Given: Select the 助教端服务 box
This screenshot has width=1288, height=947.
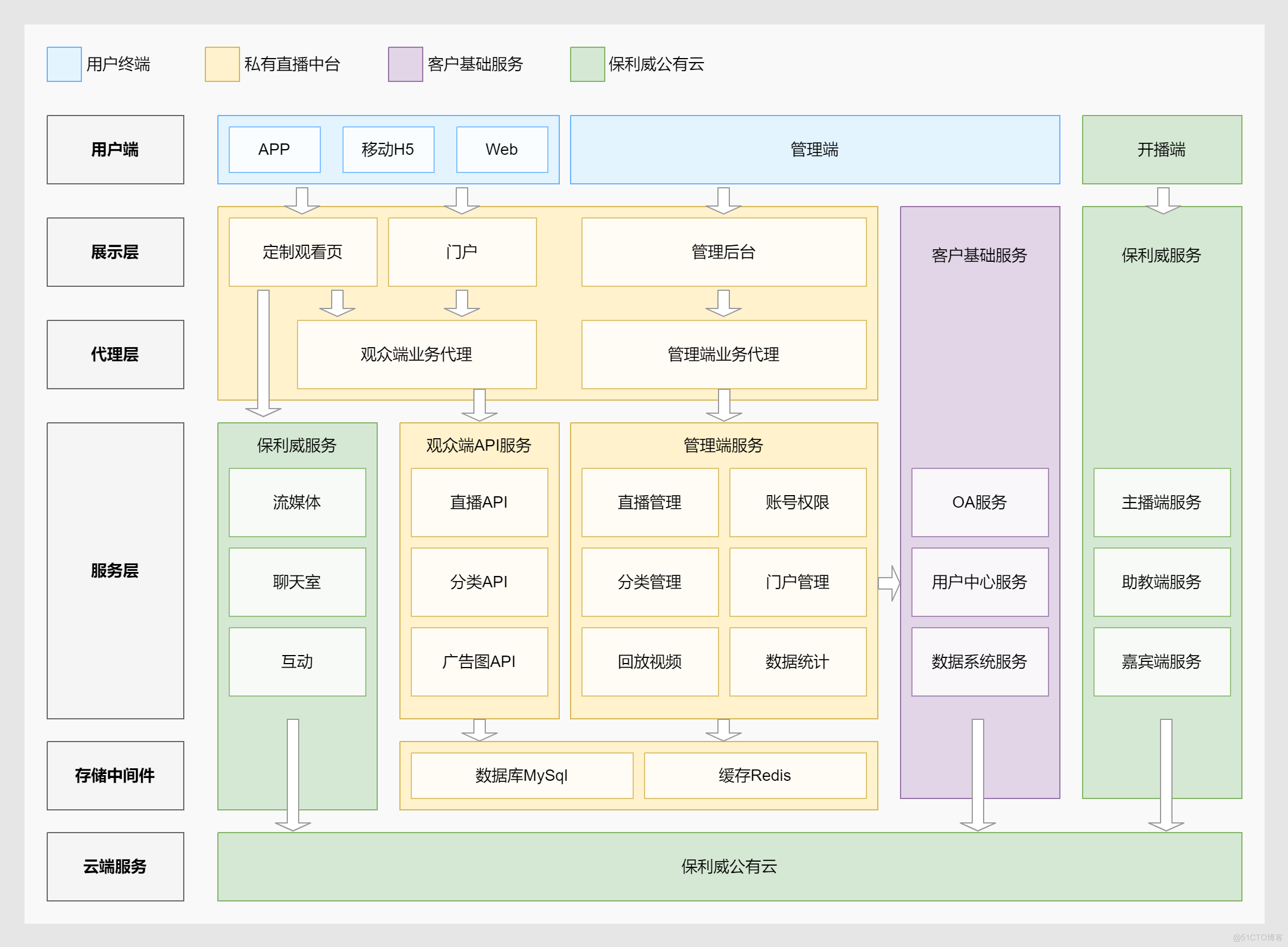Looking at the screenshot, I should 1162,582.
